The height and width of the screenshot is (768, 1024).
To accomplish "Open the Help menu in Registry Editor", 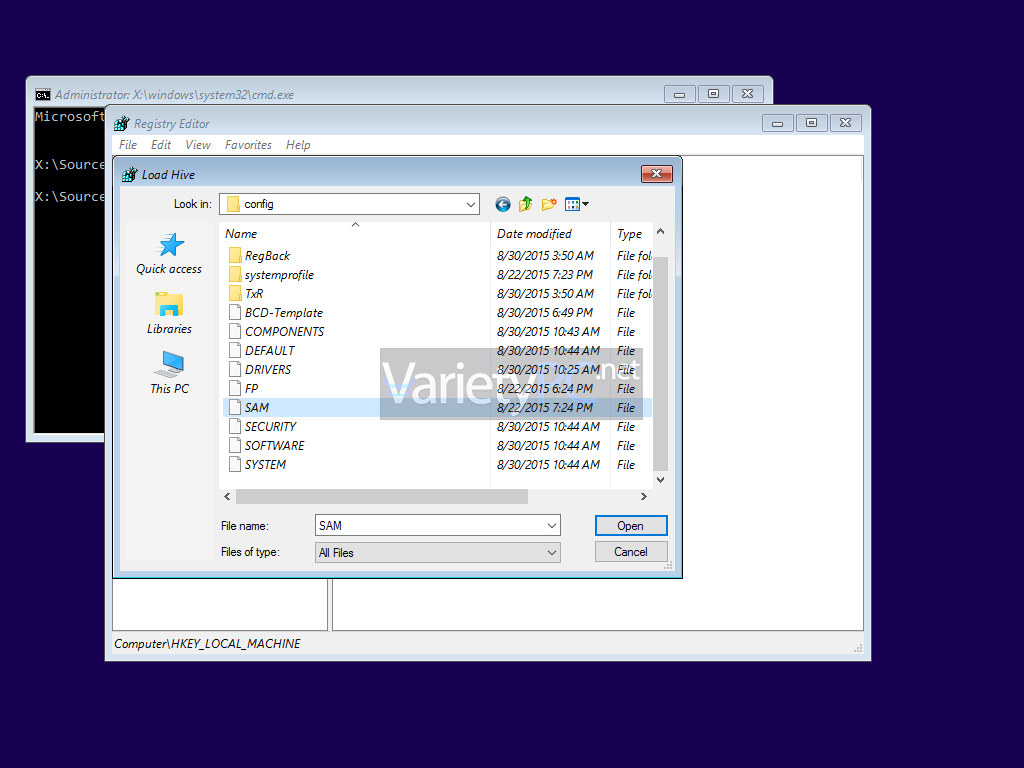I will click(x=298, y=144).
